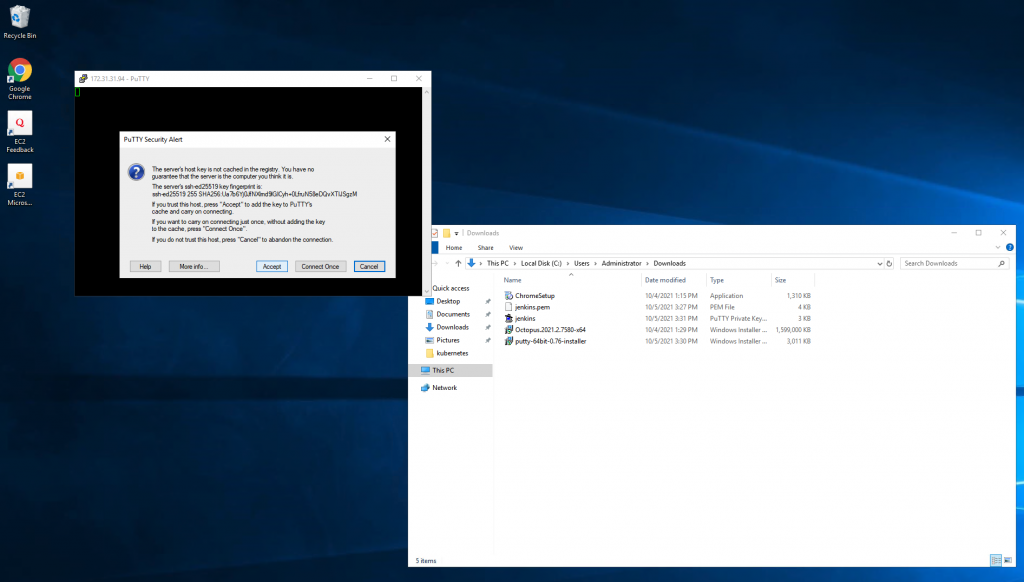Select This PC in the navigation pane
The width and height of the screenshot is (1024, 582).
451,370
